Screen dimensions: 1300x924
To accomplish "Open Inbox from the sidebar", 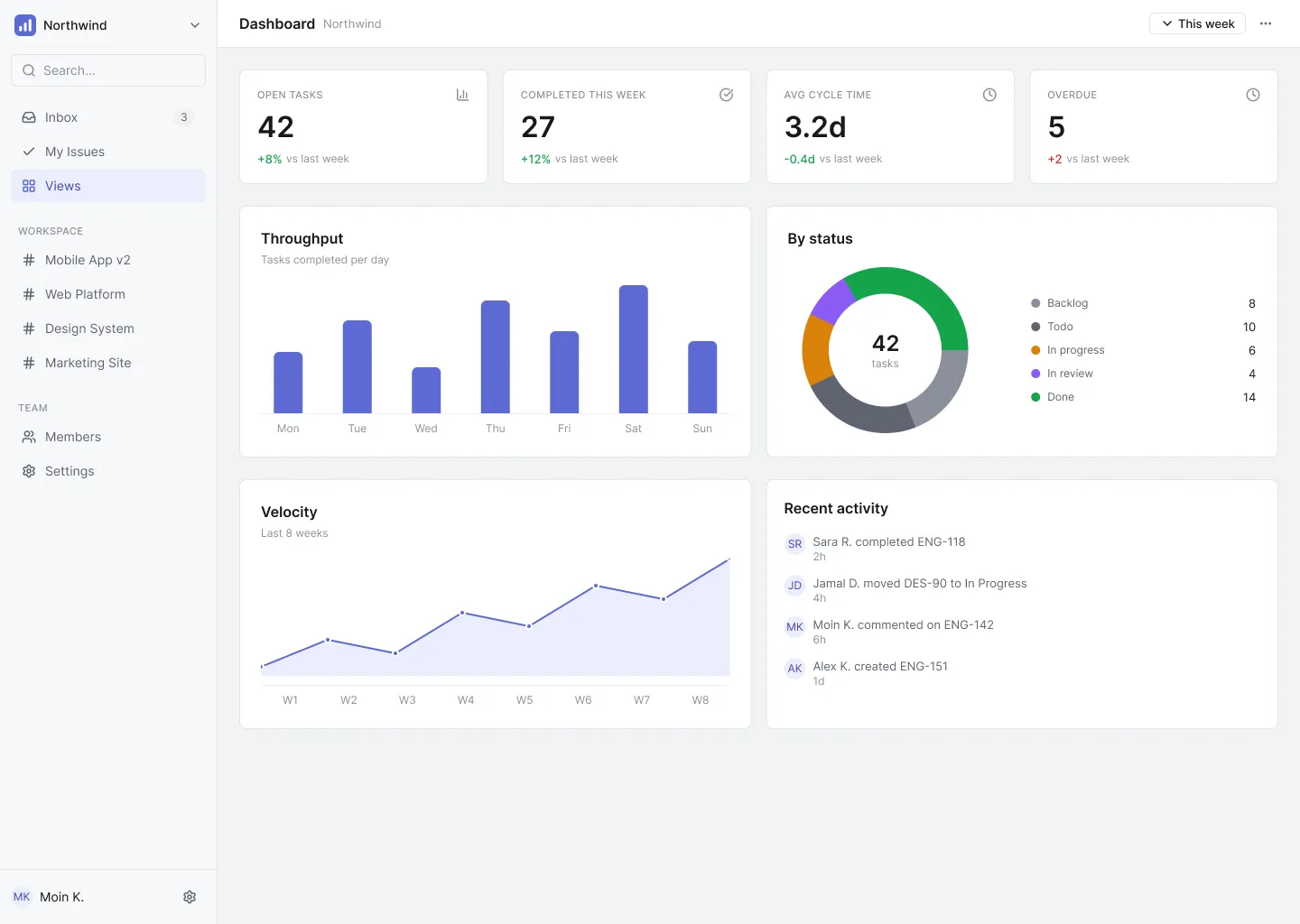I will (x=108, y=117).
